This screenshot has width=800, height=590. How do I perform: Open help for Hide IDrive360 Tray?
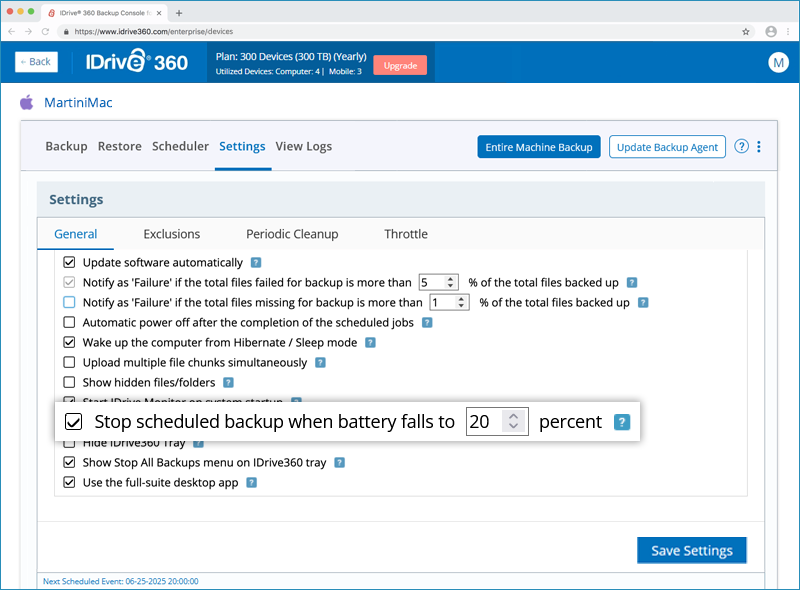(198, 444)
